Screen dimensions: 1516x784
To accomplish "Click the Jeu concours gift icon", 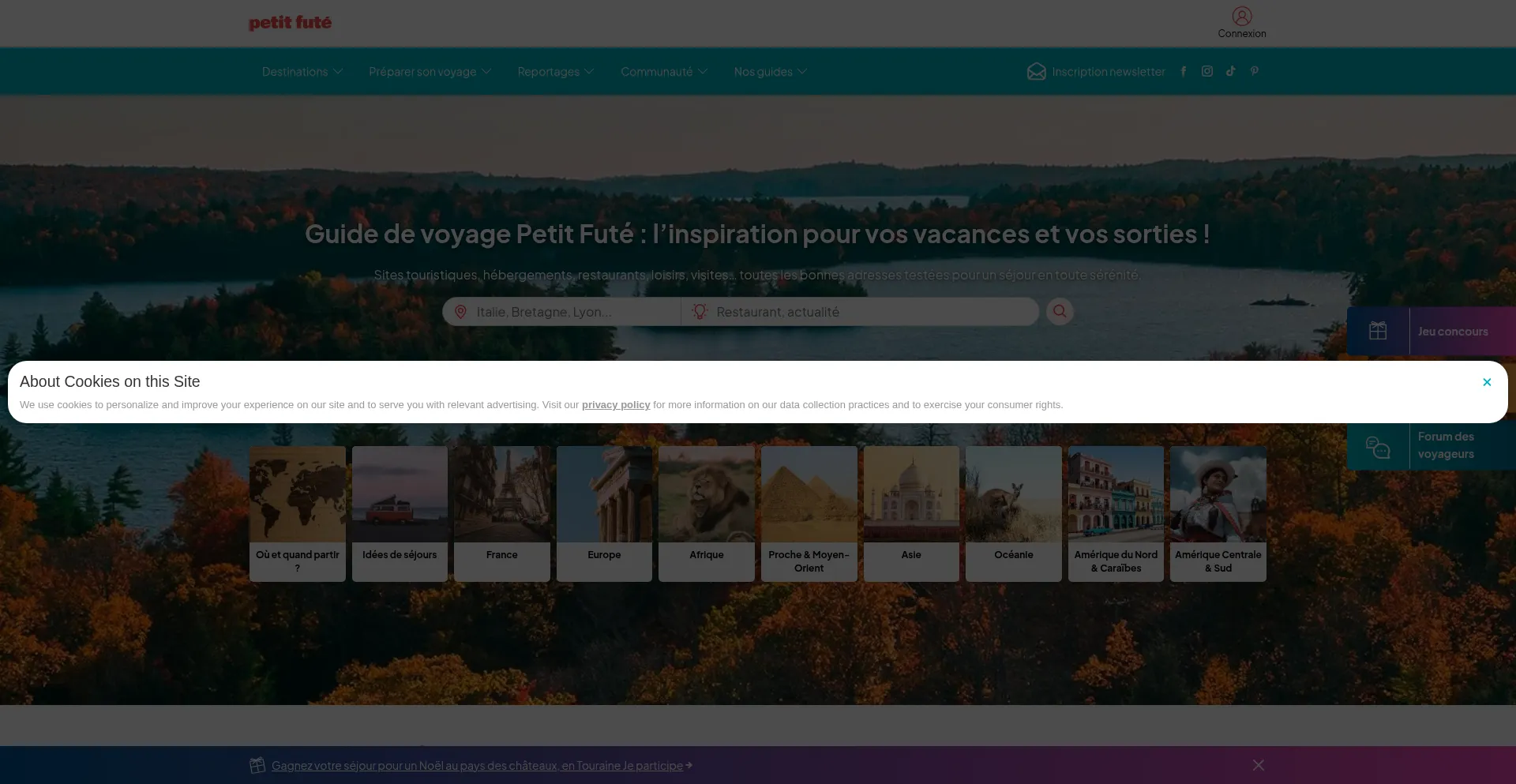I will pos(1378,331).
